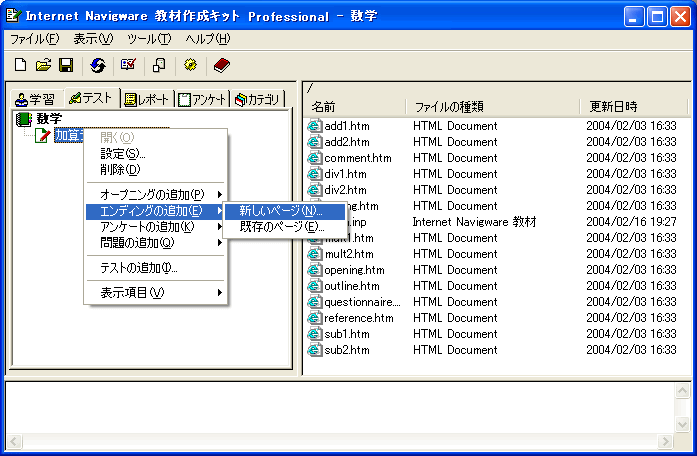This screenshot has width=697, height=456.
Task: Click the 2004/02/16 19:27 date cell
Action: click(x=631, y=222)
